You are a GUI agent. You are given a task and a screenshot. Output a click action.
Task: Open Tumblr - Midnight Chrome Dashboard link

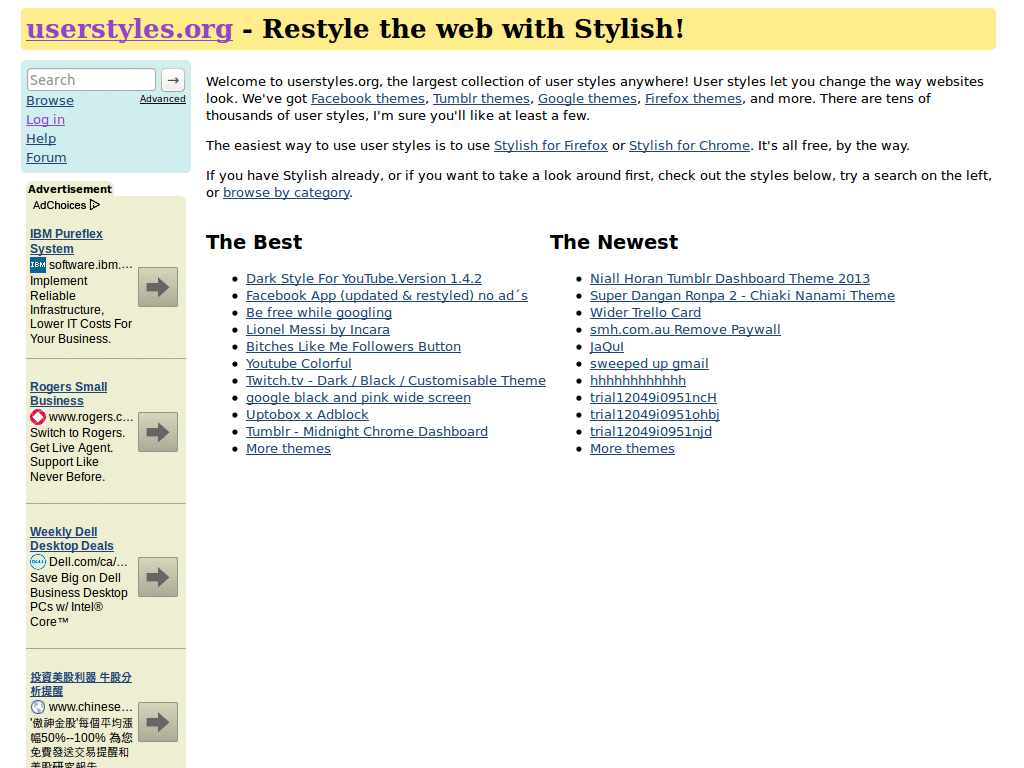367,432
